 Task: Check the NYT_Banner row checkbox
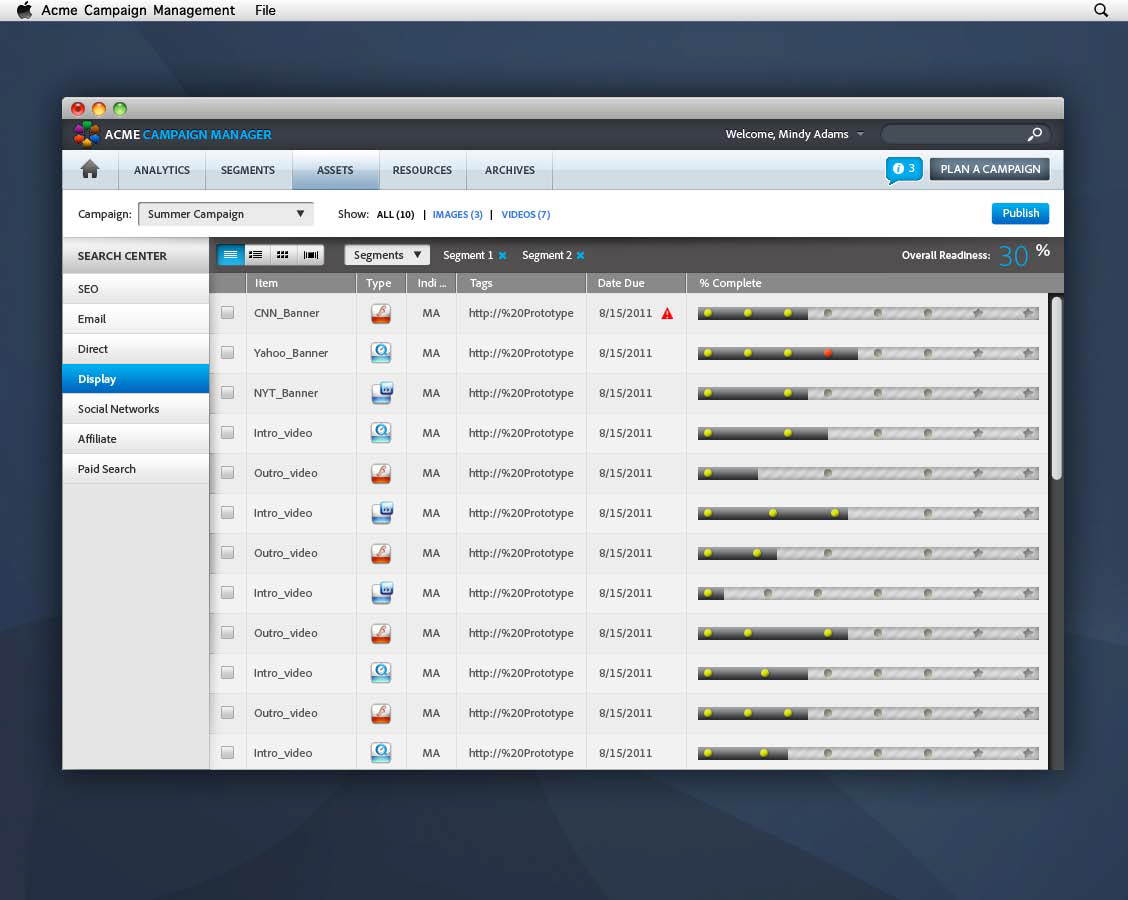tap(227, 392)
